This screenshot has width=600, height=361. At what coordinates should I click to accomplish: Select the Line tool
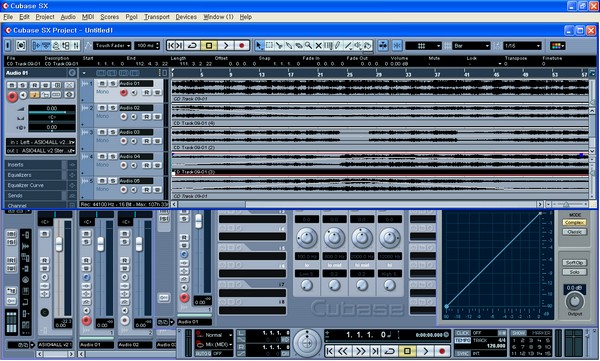pos(348,46)
